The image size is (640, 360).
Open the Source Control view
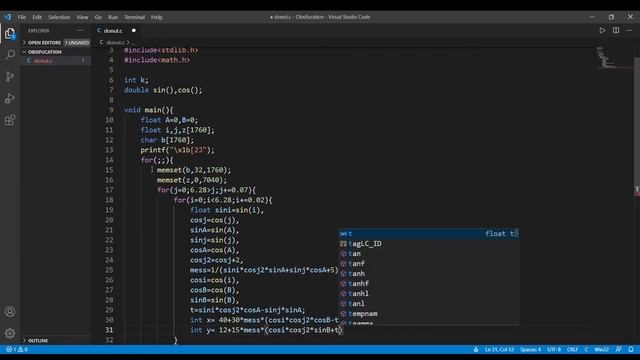coord(10,76)
